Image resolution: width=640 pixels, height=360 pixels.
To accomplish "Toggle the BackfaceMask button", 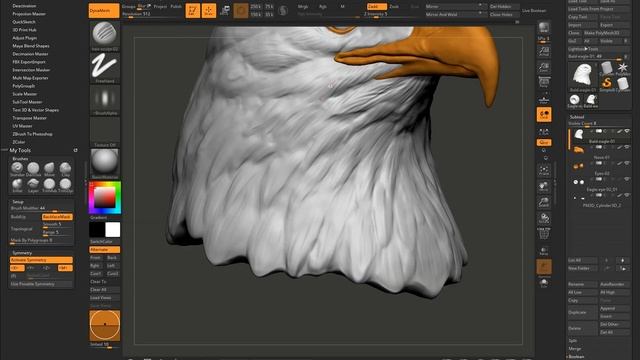I will [x=57, y=217].
